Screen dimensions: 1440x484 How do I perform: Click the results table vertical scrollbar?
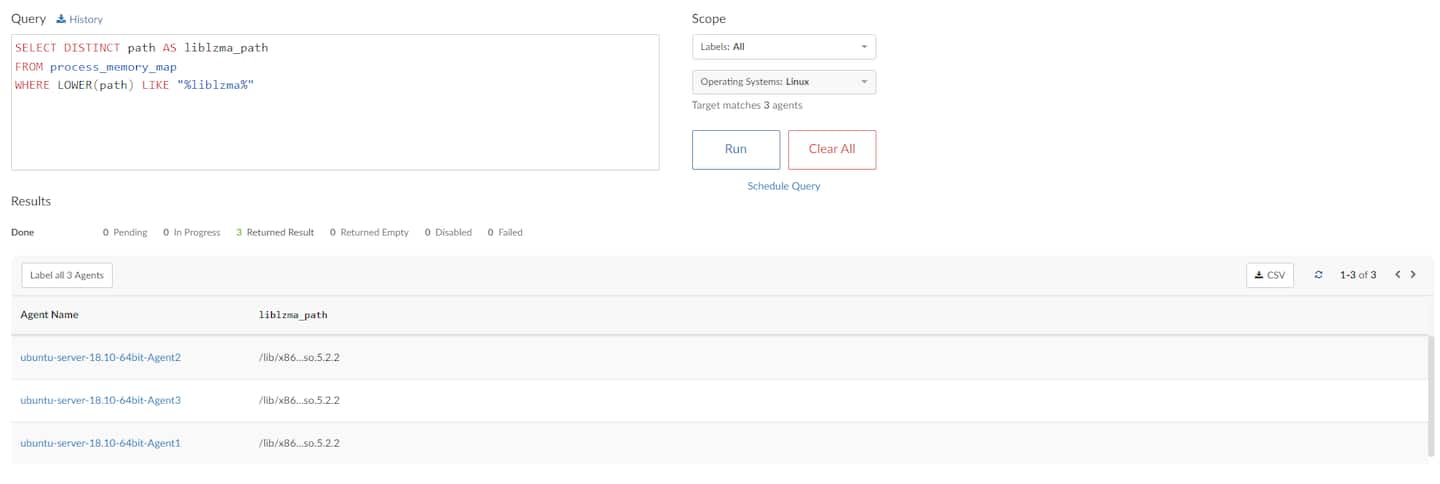pyautogui.click(x=1431, y=395)
